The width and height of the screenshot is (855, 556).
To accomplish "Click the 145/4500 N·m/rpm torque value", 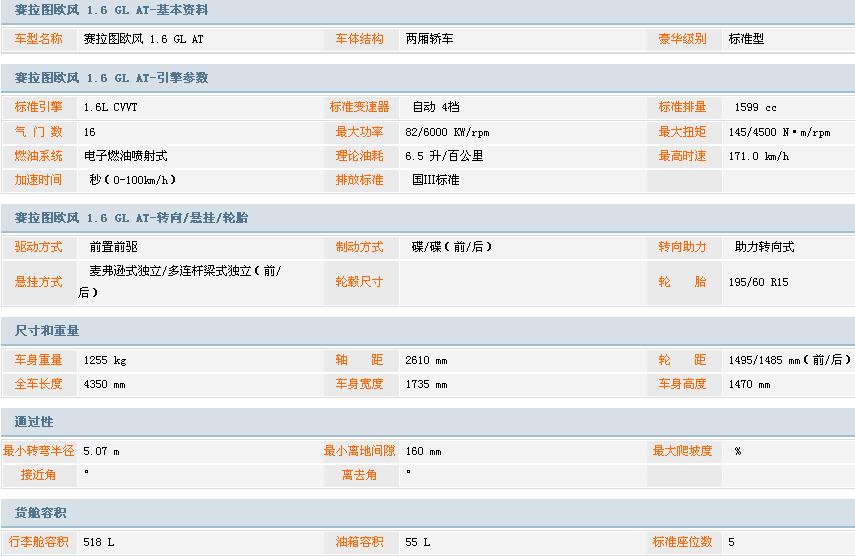I will click(779, 132).
